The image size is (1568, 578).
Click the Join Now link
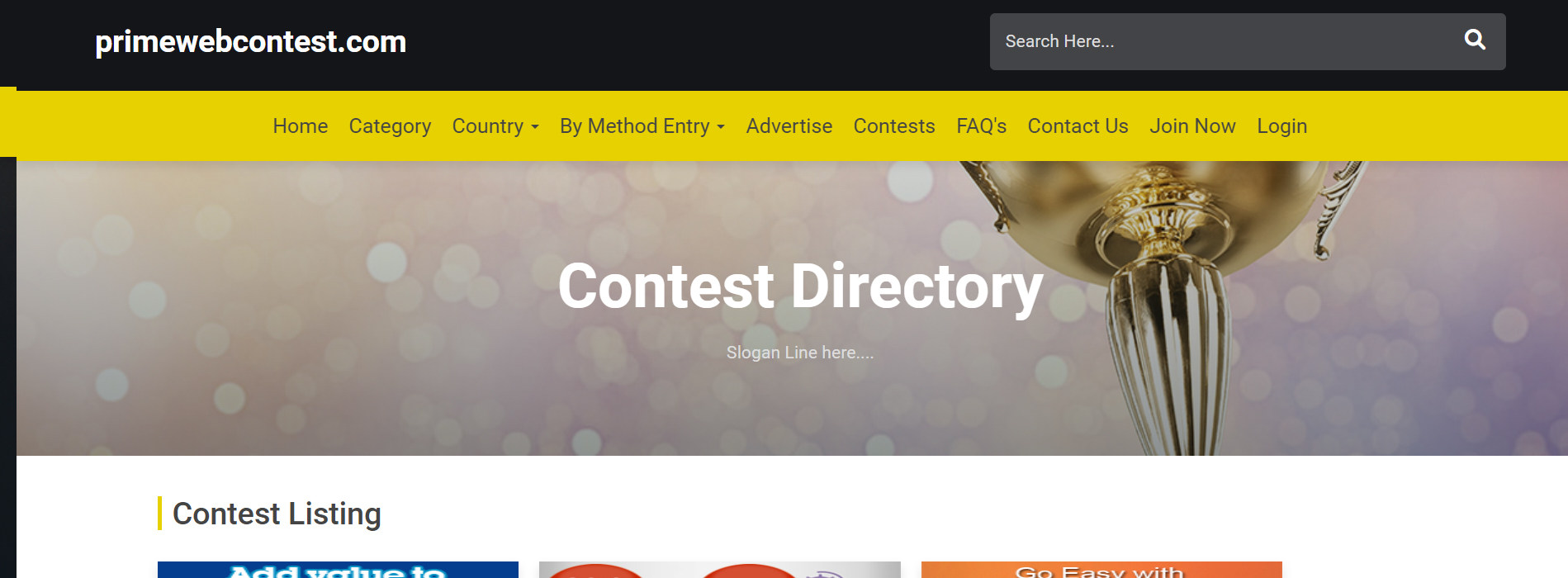(1192, 126)
